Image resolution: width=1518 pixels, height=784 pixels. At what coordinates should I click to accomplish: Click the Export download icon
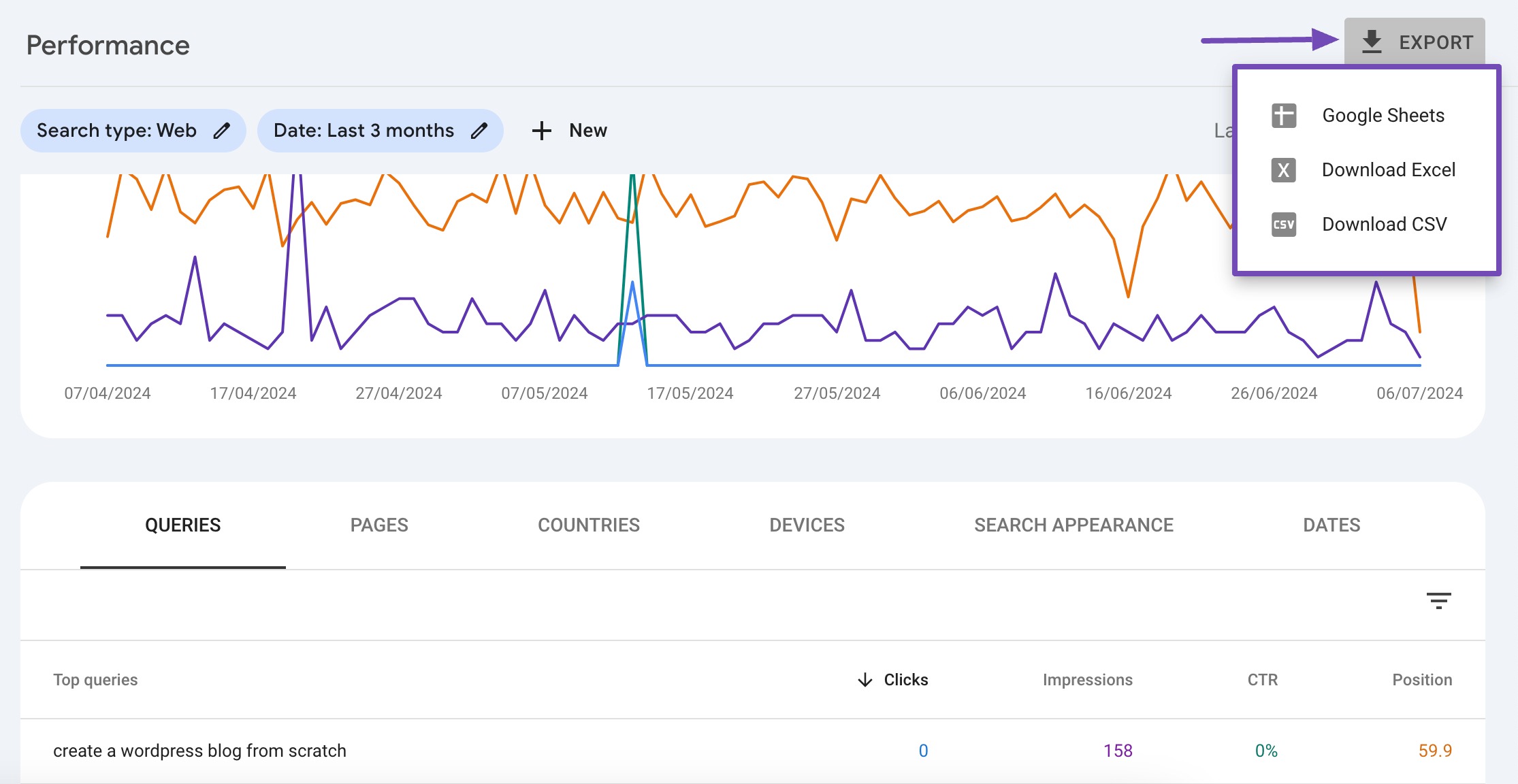pyautogui.click(x=1372, y=42)
